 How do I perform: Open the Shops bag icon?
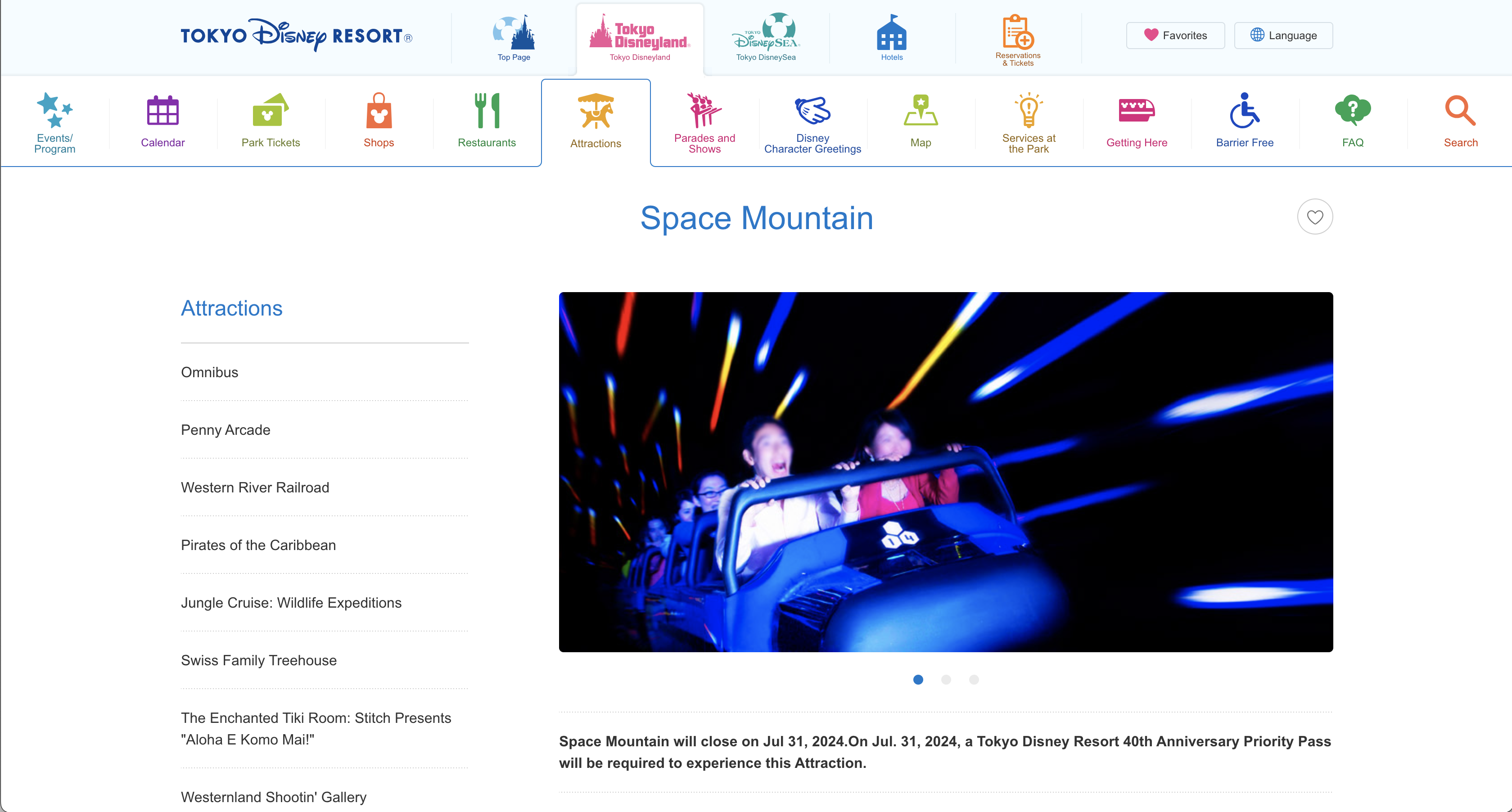pyautogui.click(x=379, y=110)
